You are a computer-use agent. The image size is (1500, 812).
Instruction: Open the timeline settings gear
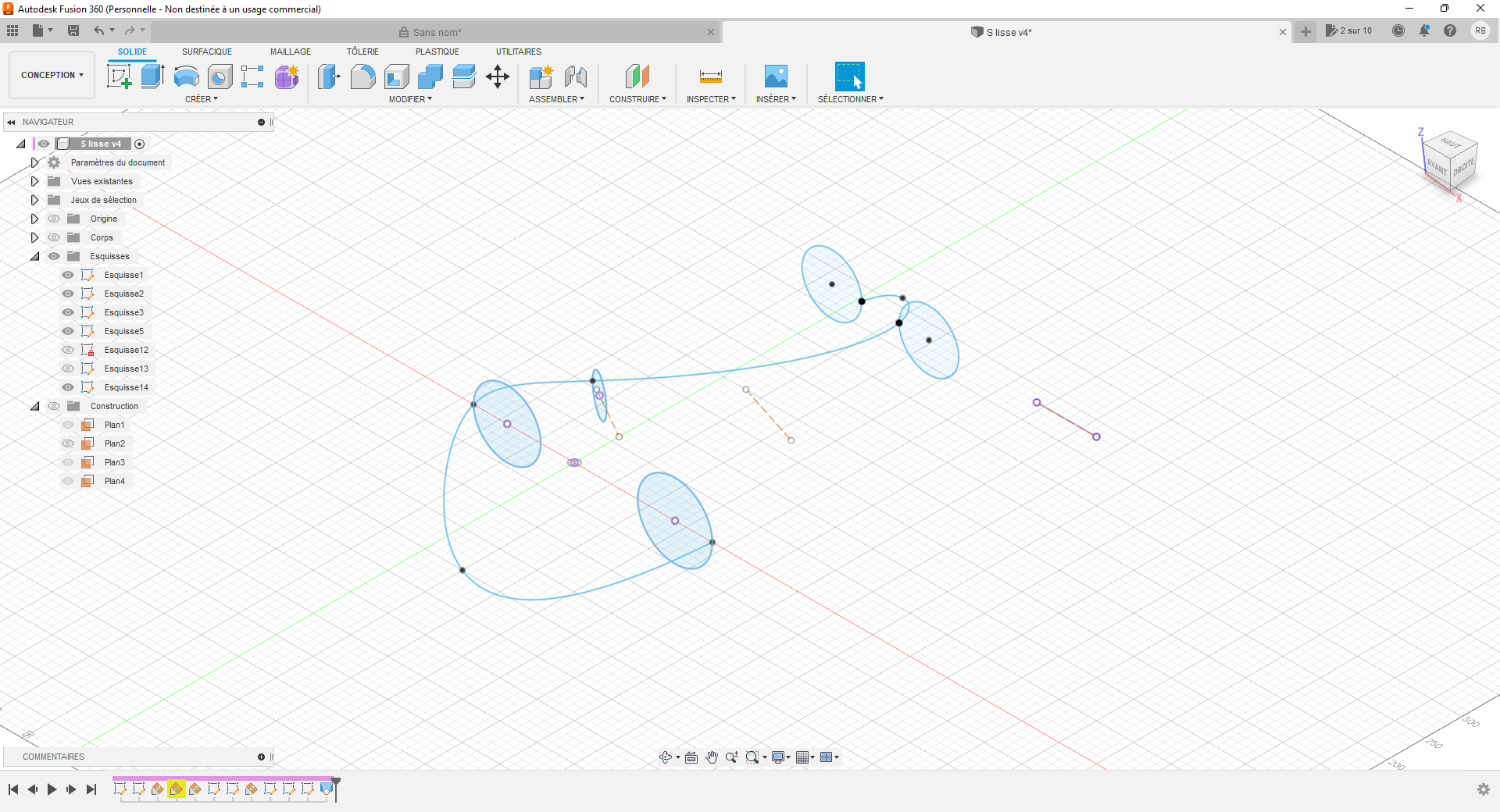1483,789
